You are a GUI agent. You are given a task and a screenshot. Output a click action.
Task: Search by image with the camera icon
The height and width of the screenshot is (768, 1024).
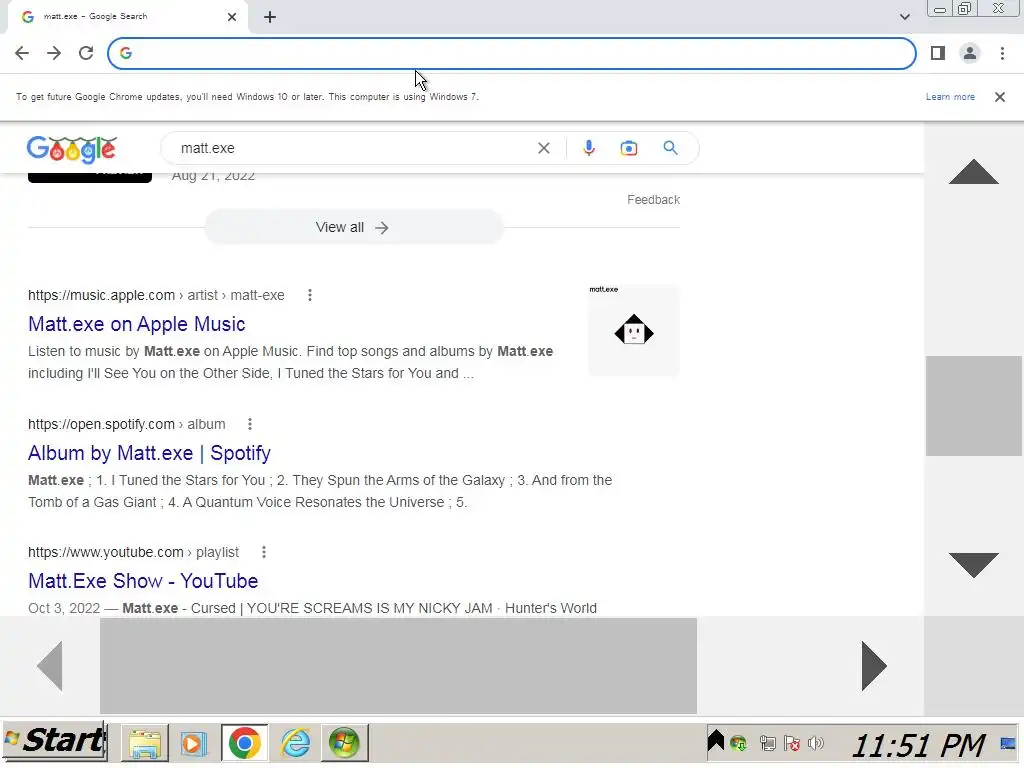(x=628, y=148)
